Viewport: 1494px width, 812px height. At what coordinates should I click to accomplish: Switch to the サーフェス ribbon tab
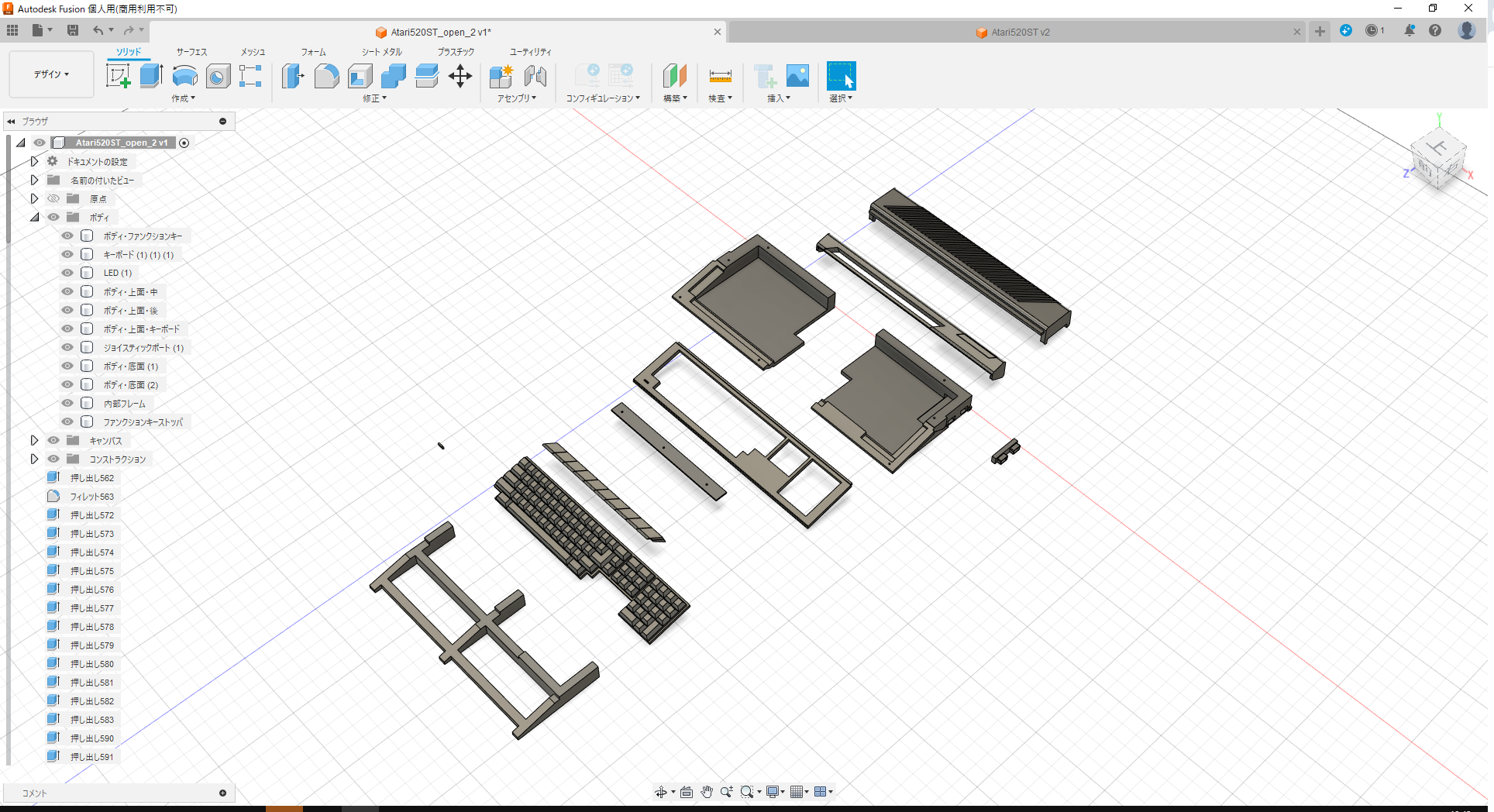click(x=191, y=52)
